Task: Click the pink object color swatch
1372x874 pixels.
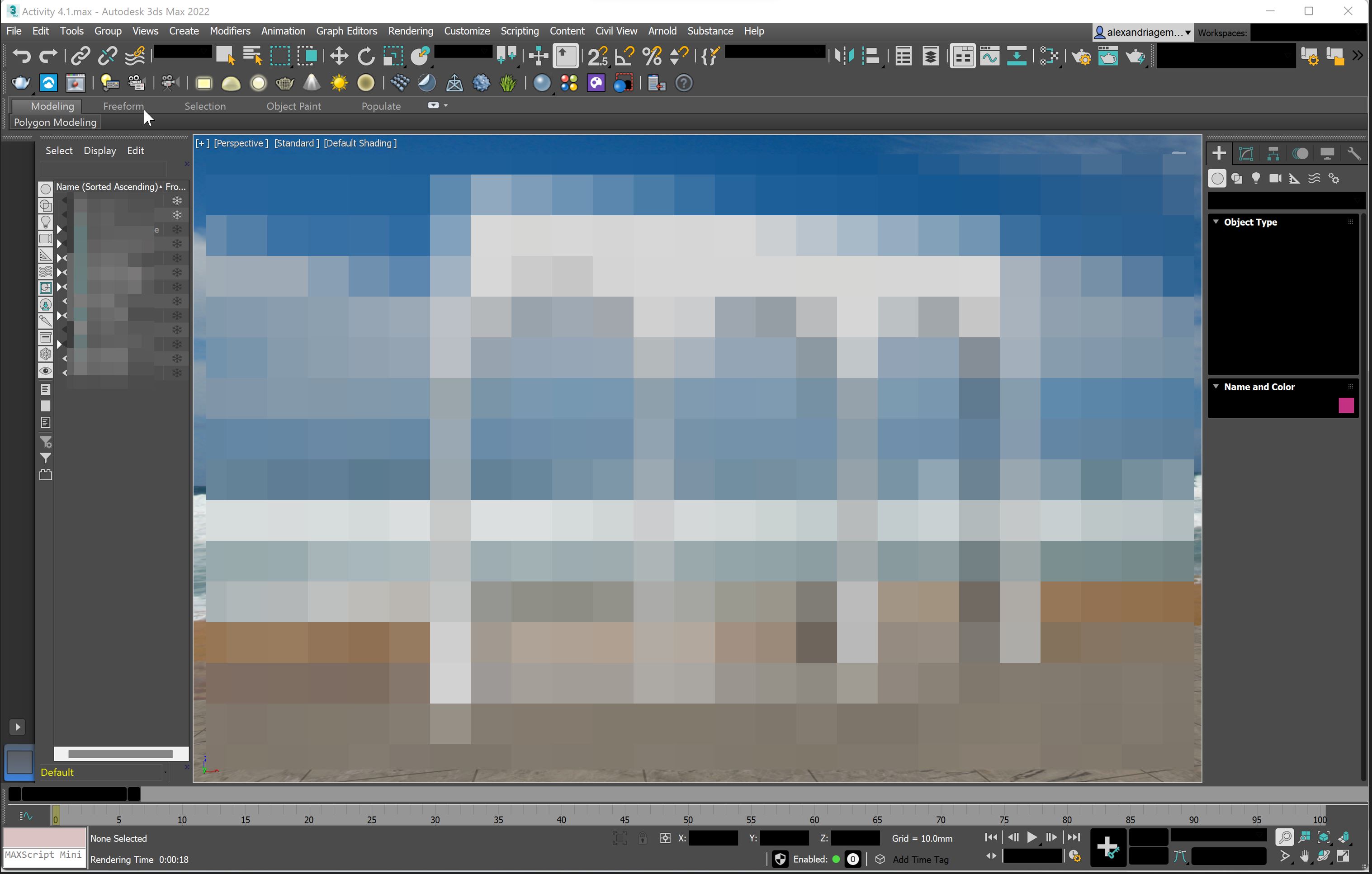Action: click(x=1346, y=405)
